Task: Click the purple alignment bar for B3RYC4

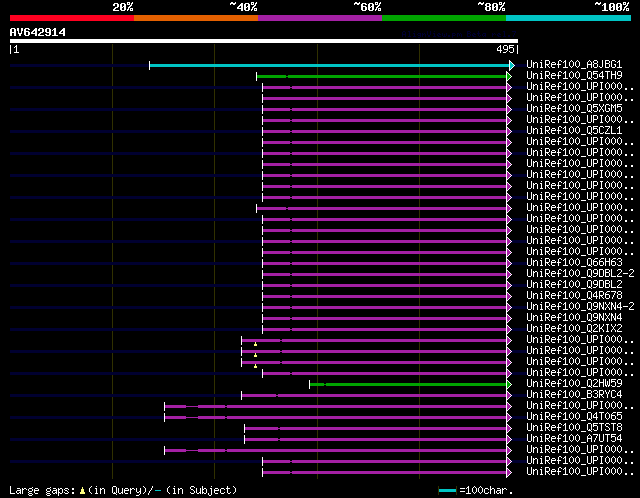Action: coord(374,396)
